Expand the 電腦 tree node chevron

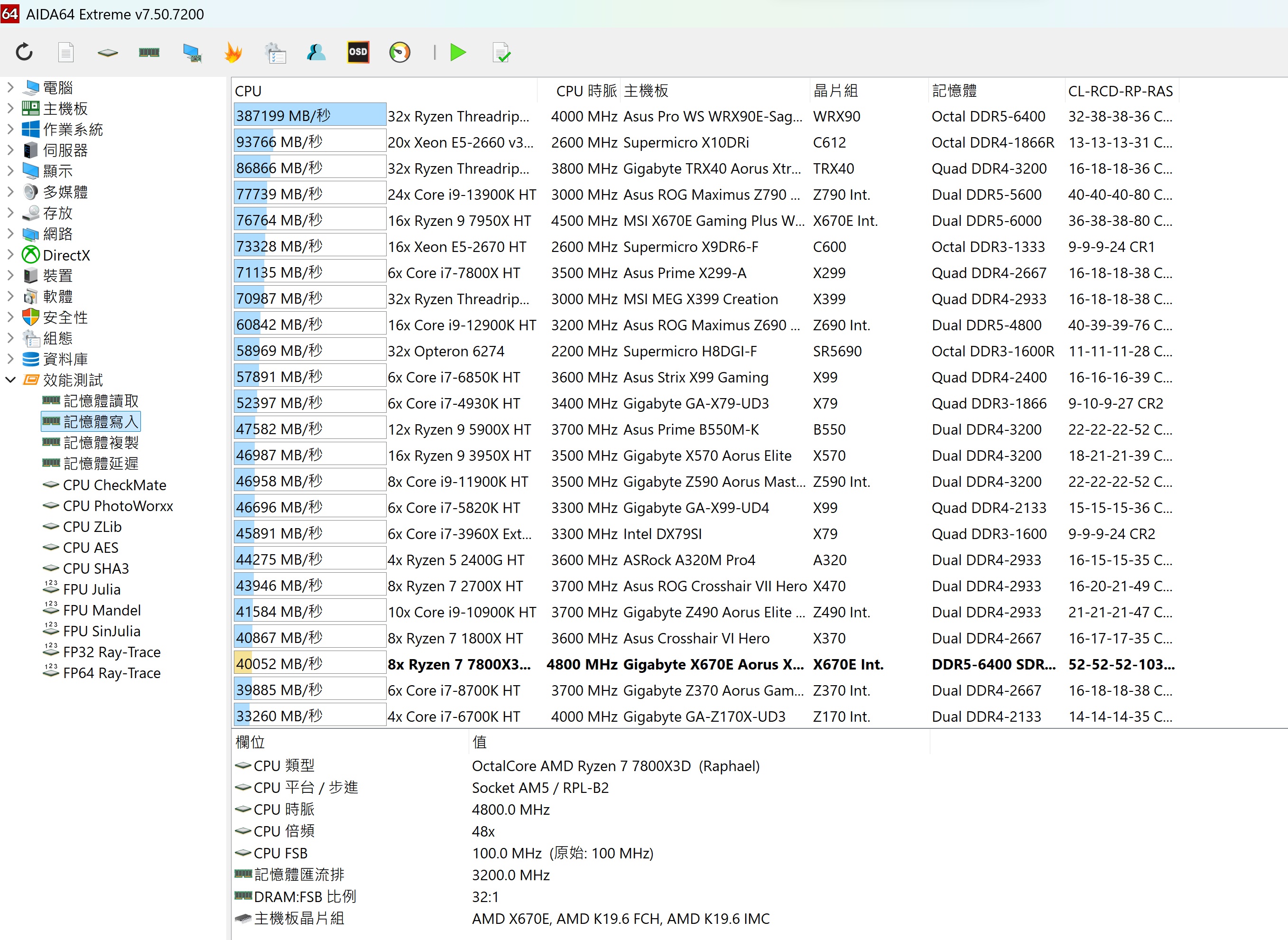(x=10, y=88)
